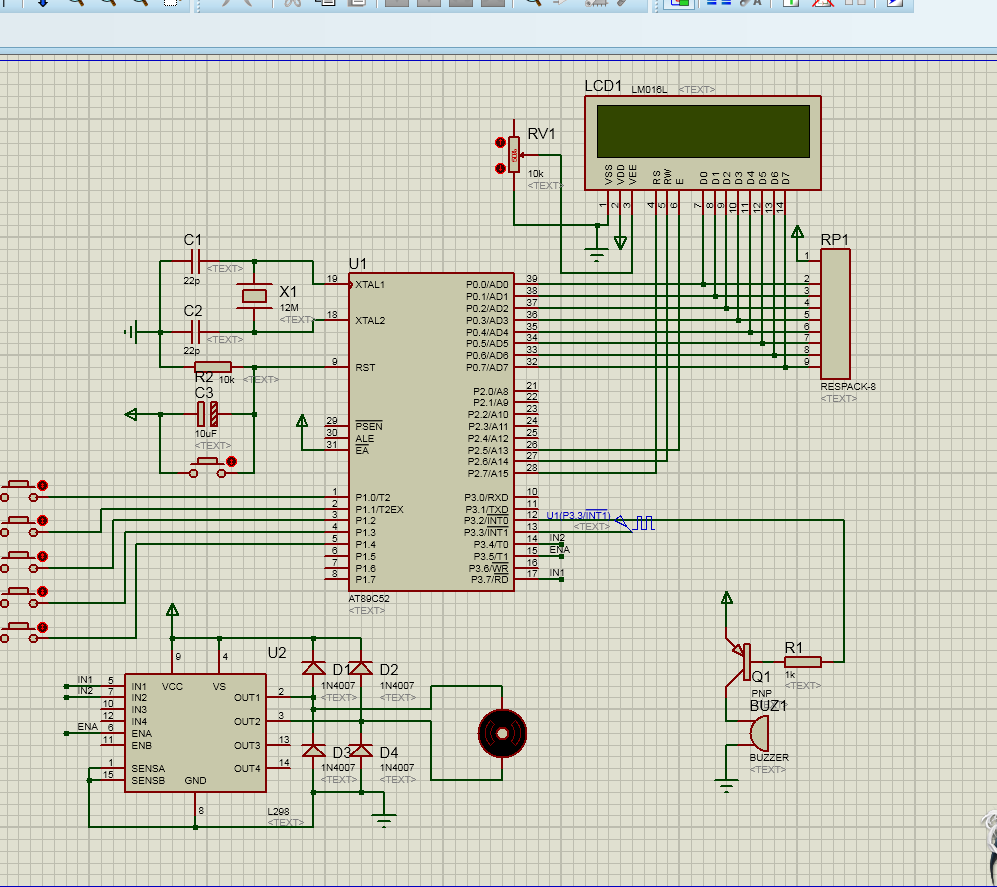The width and height of the screenshot is (997, 887).
Task: Click RV1 lower red decrement dot
Action: pos(500,168)
